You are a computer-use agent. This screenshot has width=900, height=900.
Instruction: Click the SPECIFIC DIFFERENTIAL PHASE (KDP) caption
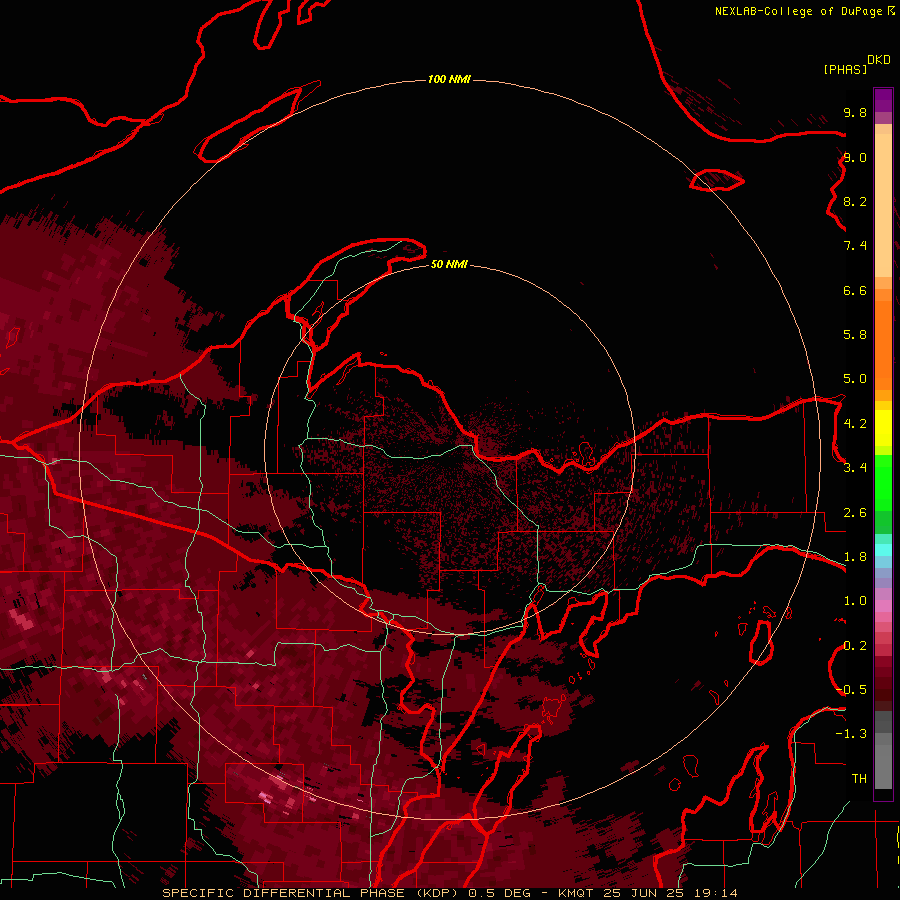pos(310,893)
